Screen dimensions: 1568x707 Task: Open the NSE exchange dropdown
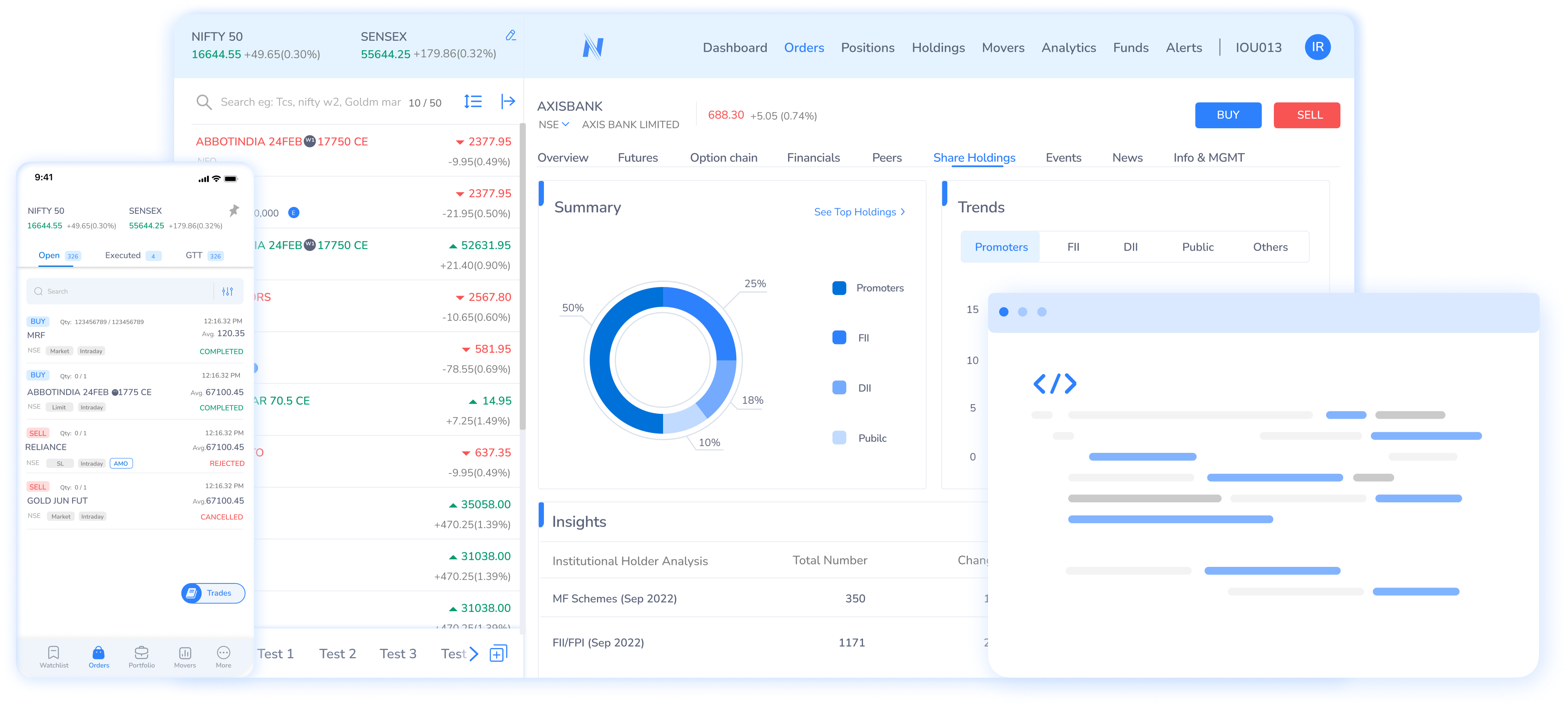click(554, 125)
